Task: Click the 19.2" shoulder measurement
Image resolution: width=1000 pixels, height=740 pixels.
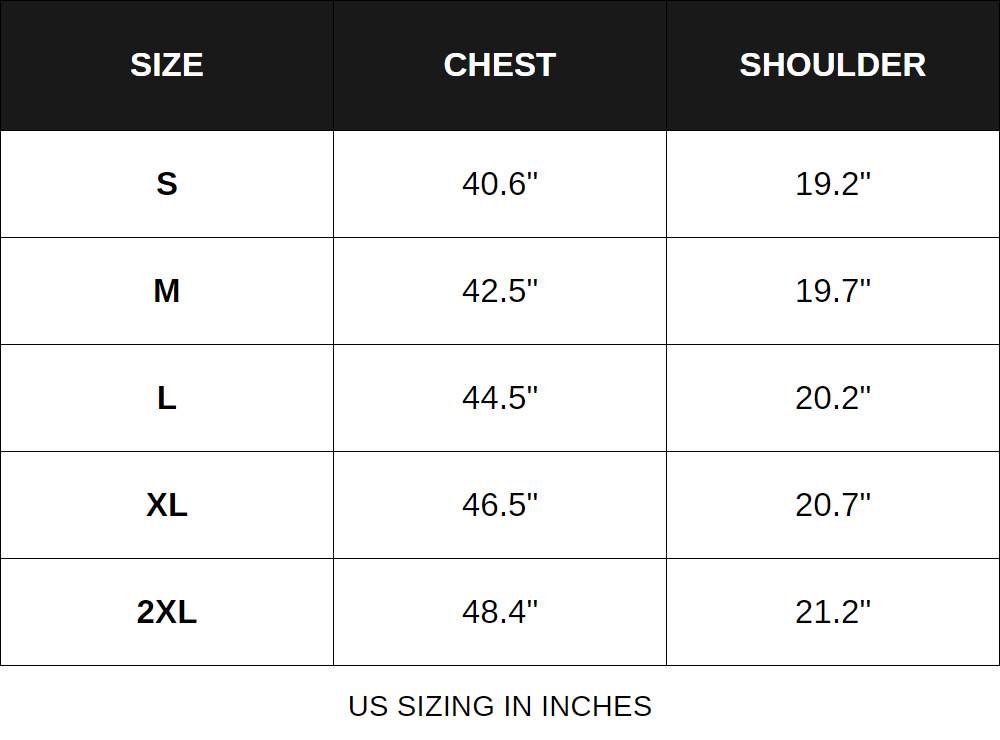Action: click(832, 184)
